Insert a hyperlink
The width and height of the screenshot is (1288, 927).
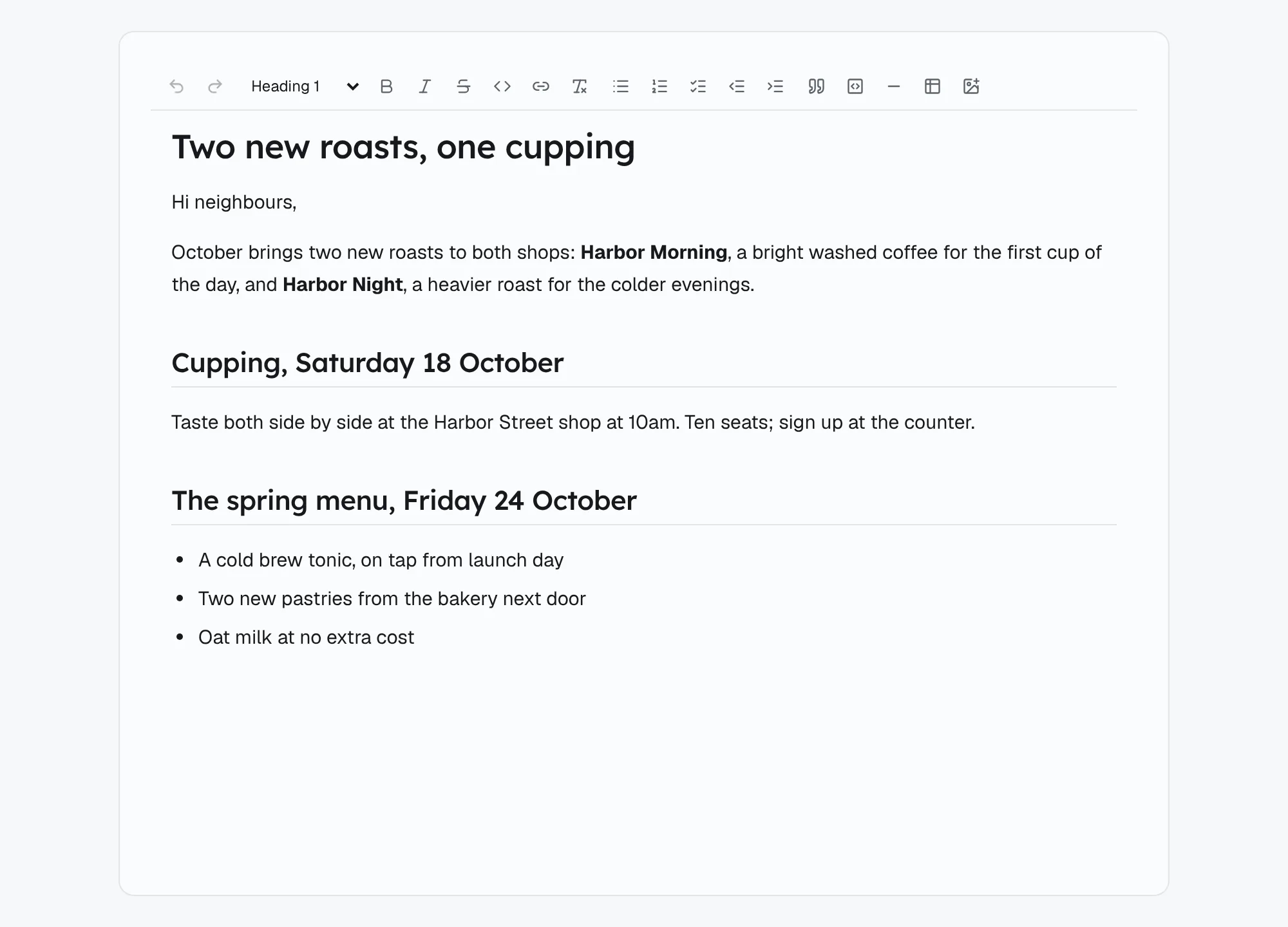tap(541, 86)
